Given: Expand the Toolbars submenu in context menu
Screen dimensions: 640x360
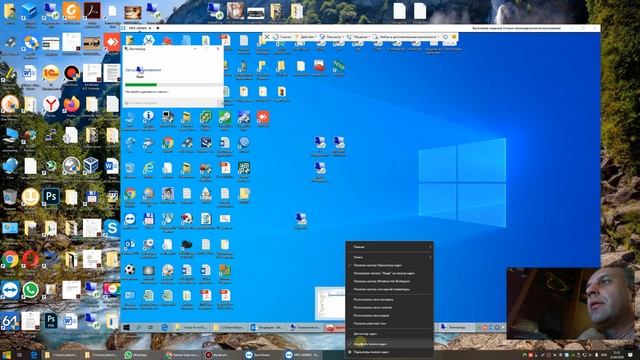Looking at the screenshot, I should (389, 247).
